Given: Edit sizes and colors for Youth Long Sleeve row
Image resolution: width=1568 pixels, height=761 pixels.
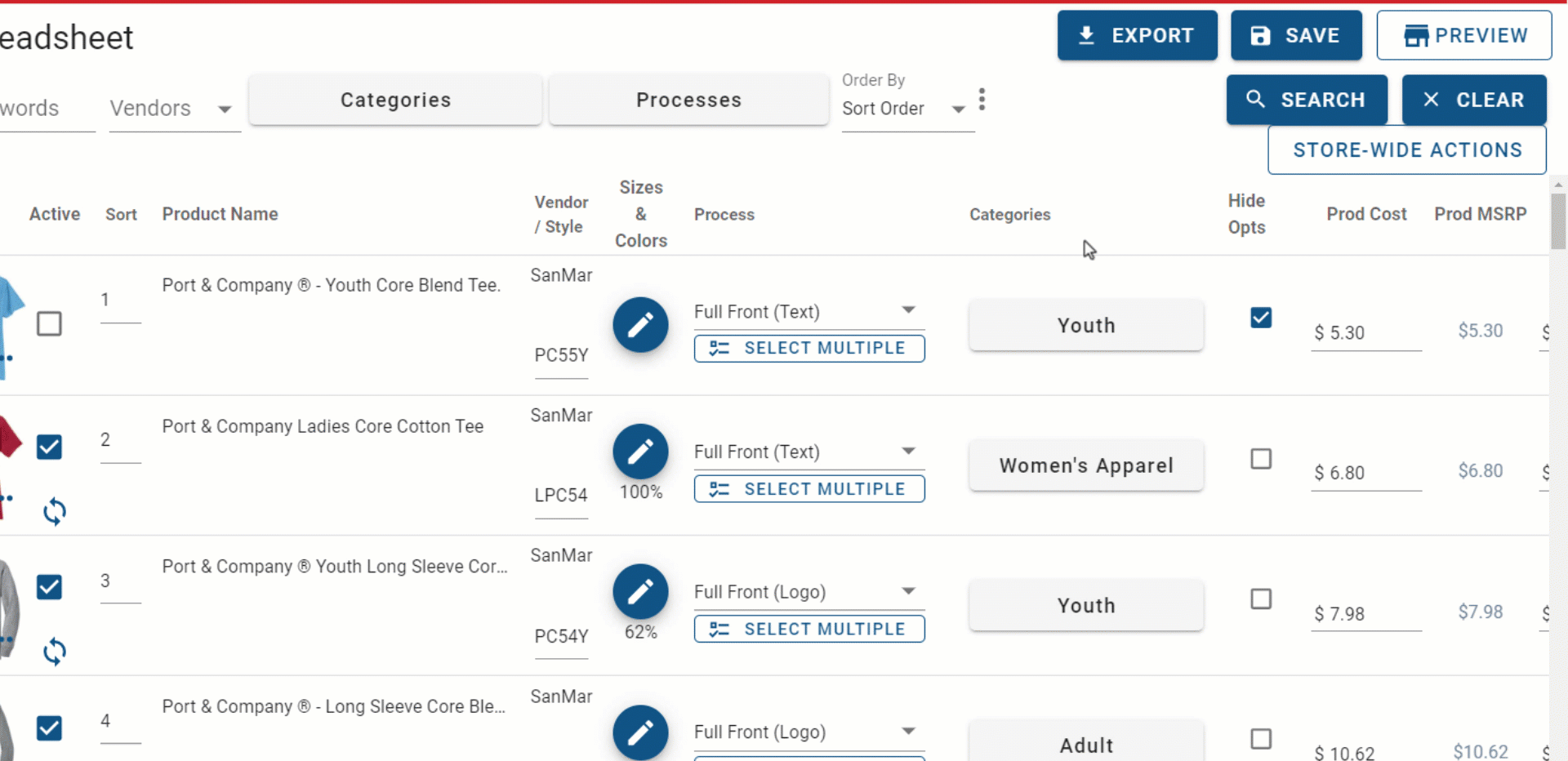Looking at the screenshot, I should (x=640, y=592).
